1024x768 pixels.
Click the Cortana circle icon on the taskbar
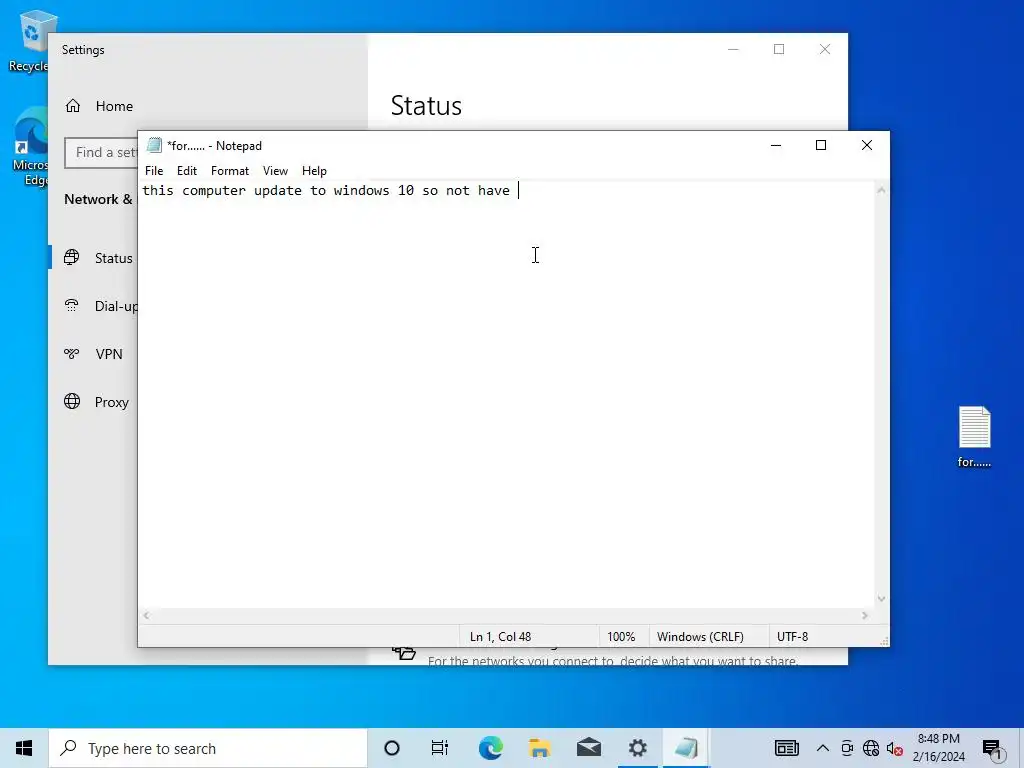(x=392, y=748)
